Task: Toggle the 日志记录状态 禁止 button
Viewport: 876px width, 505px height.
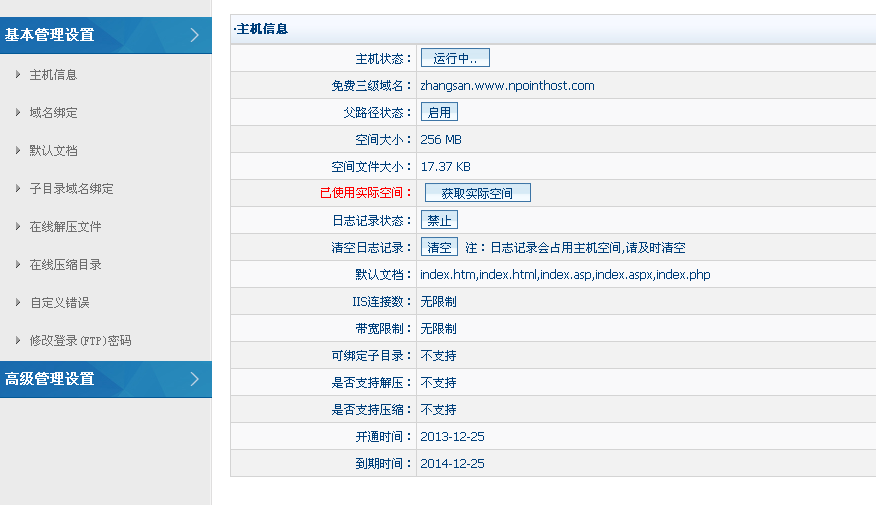Action: tap(439, 220)
